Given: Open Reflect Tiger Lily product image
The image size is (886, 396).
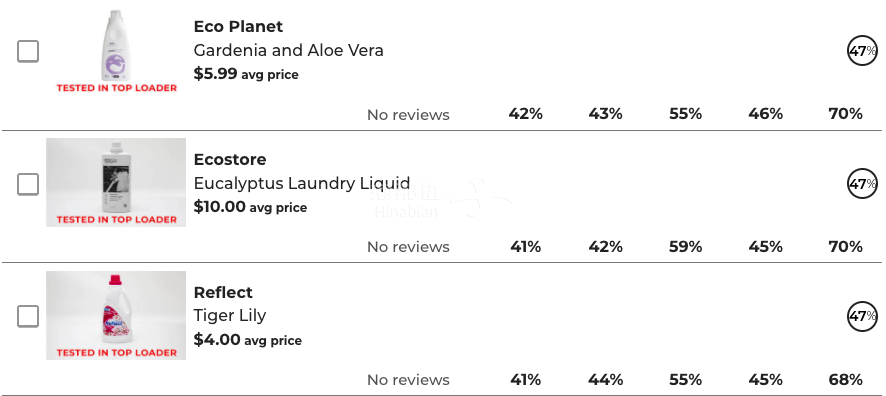Looking at the screenshot, I should 116,315.
